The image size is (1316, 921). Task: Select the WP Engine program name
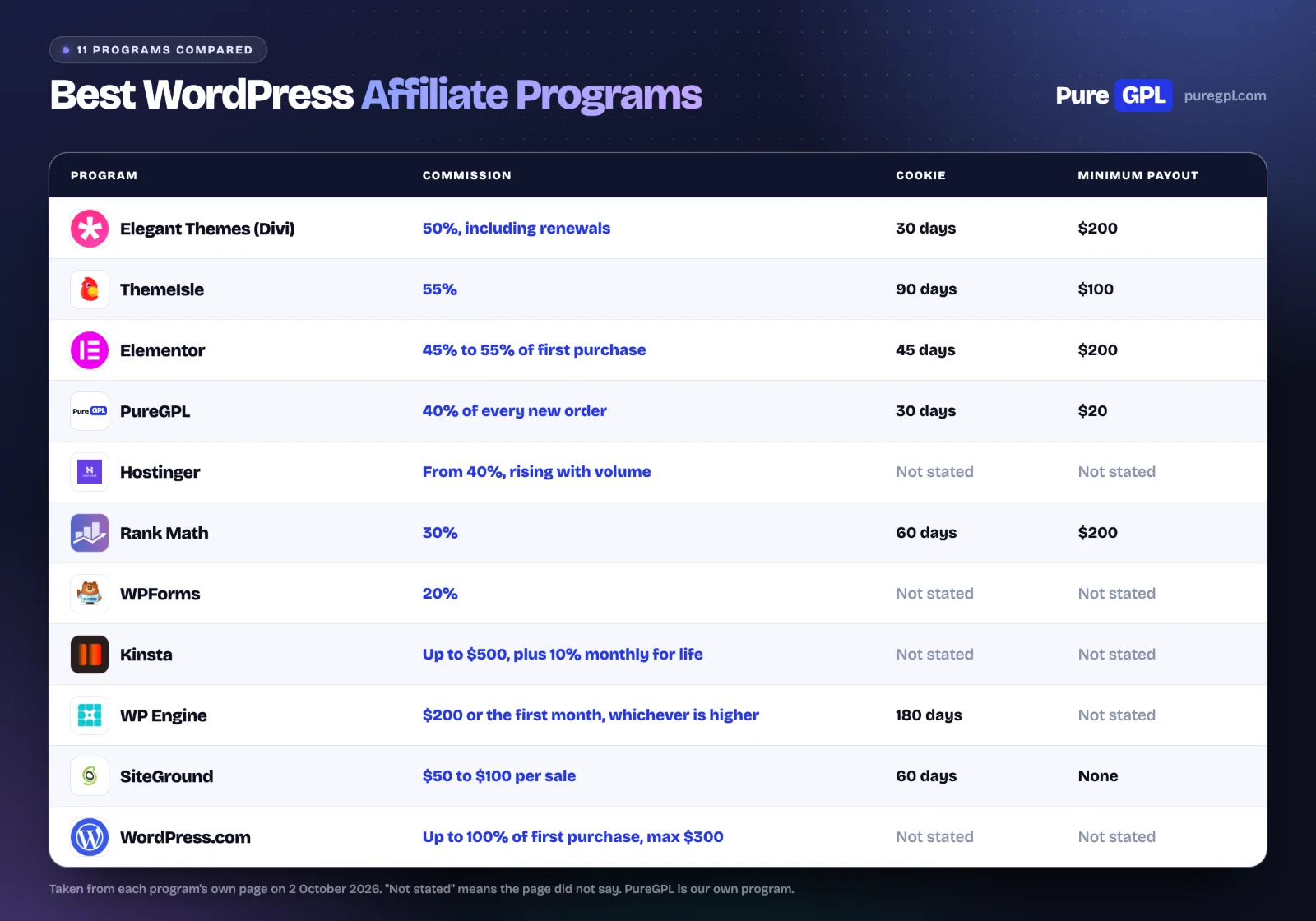coord(163,715)
